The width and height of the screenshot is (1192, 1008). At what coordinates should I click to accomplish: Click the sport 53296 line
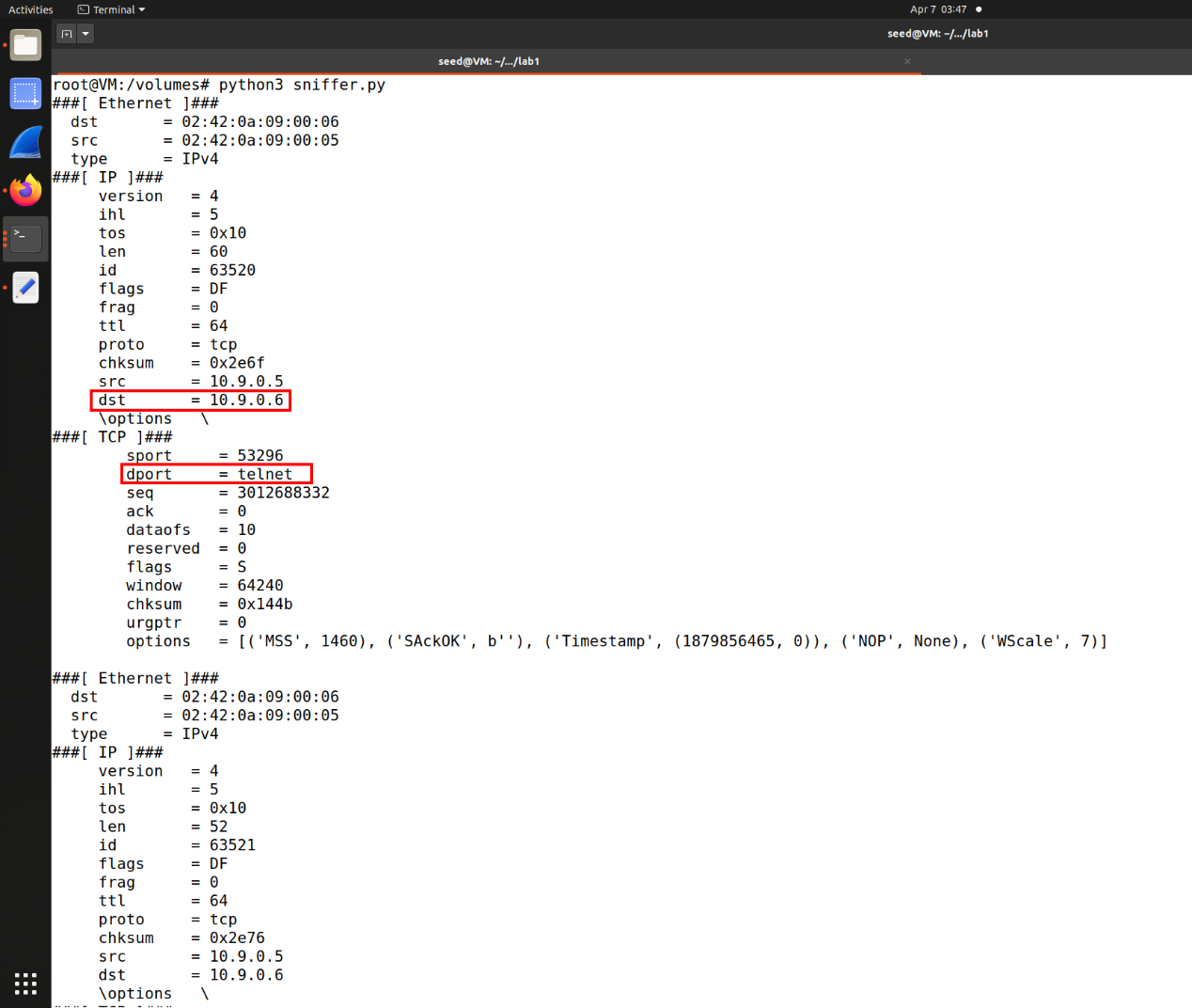pyautogui.click(x=204, y=456)
